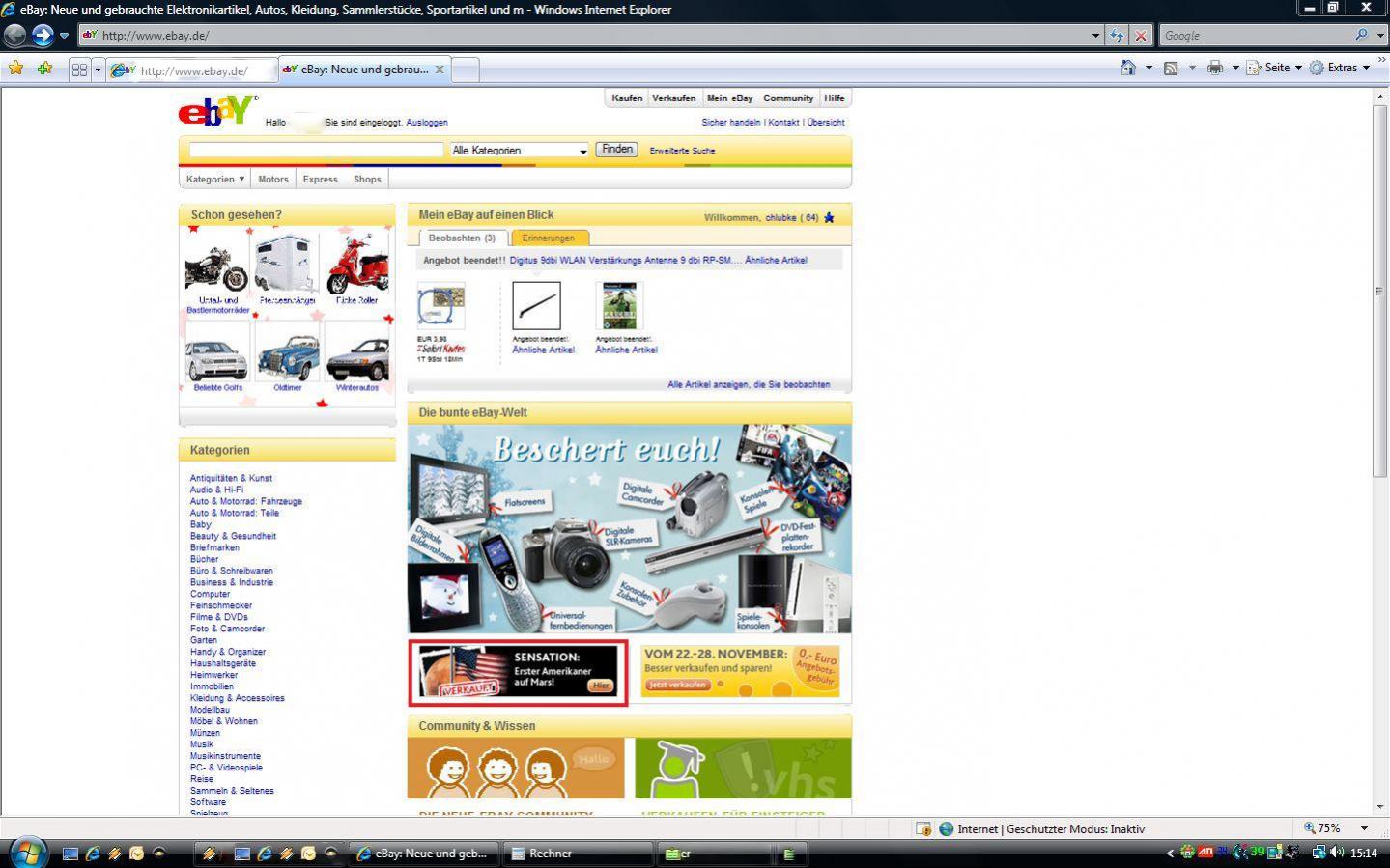Click the Windows Start orb
Screen dimensions: 1390x868
tap(27, 853)
